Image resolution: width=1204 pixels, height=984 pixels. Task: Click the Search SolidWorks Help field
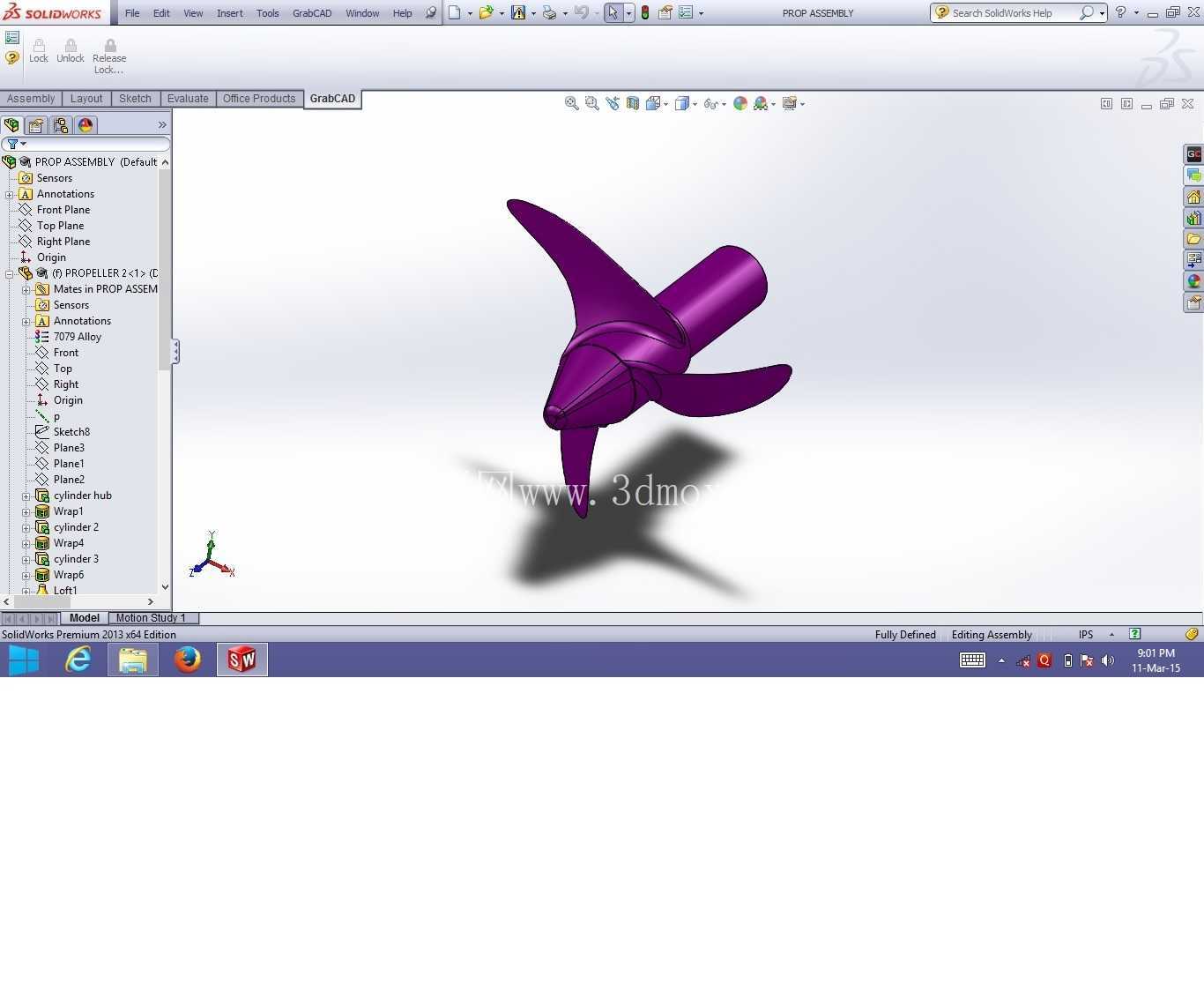point(1014,13)
